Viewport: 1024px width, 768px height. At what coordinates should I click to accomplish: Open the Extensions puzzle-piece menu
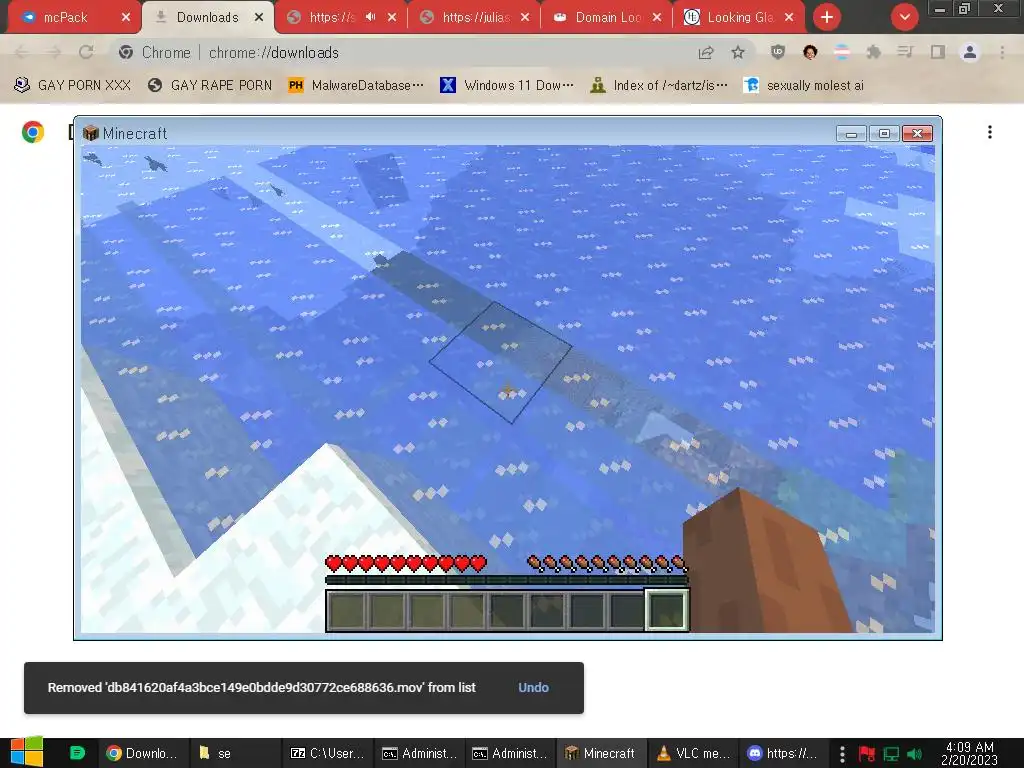point(873,52)
